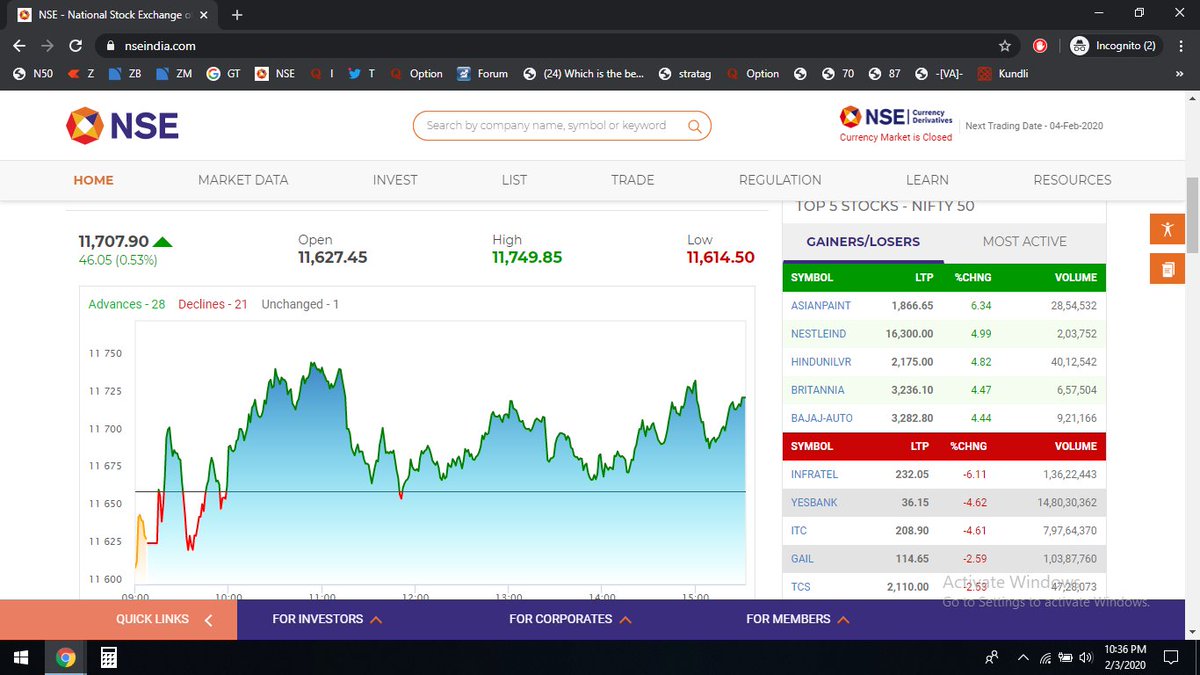This screenshot has height=675, width=1200.
Task: Open the Twitter T bookmark
Action: pyautogui.click(x=361, y=73)
